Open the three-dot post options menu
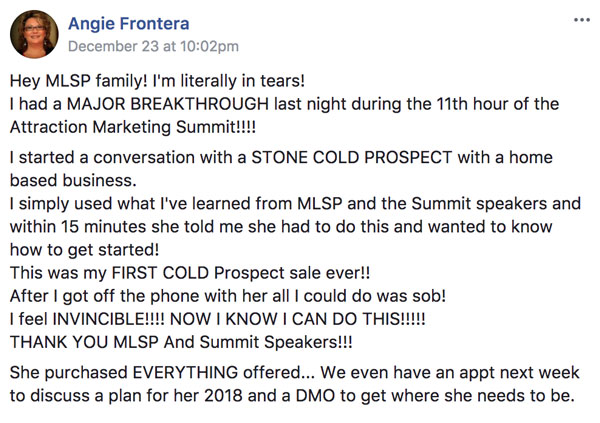Image resolution: width=600 pixels, height=423 pixels. (x=582, y=20)
